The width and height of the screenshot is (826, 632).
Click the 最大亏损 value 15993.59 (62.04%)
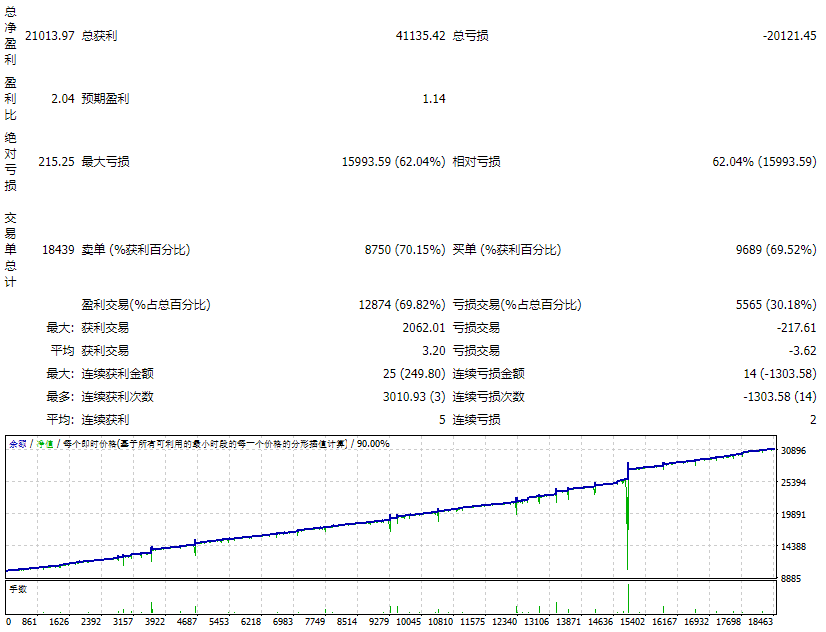coord(393,162)
